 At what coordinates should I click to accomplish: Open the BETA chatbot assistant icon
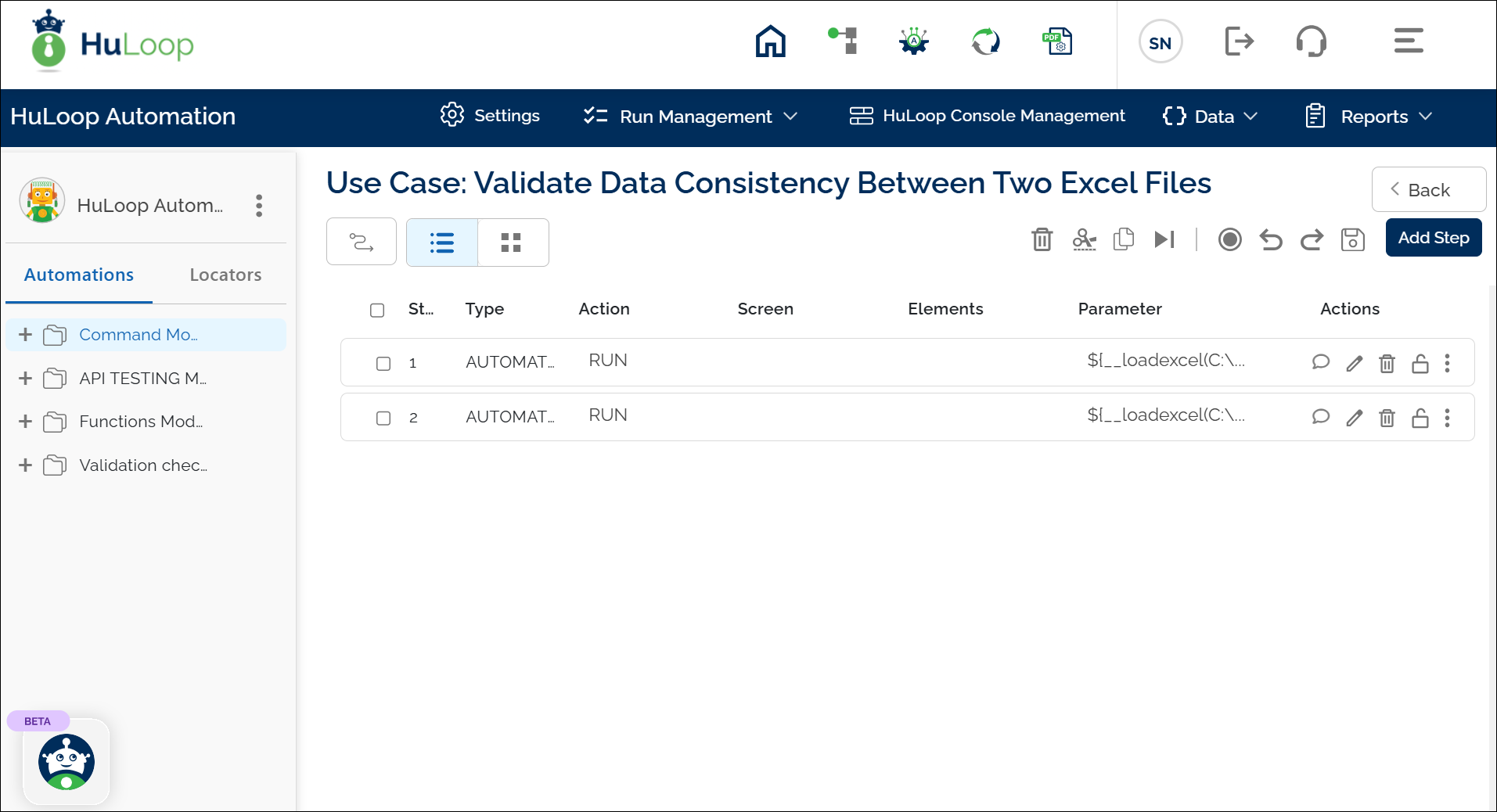(x=67, y=762)
